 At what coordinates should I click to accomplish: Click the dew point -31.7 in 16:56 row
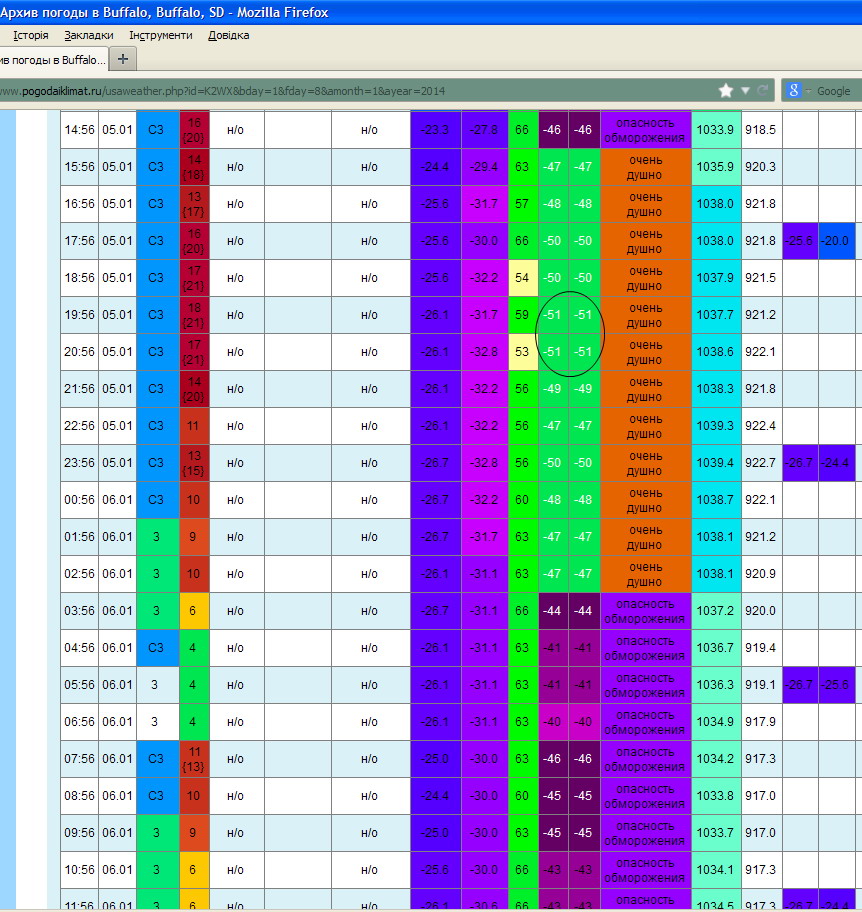pos(484,204)
